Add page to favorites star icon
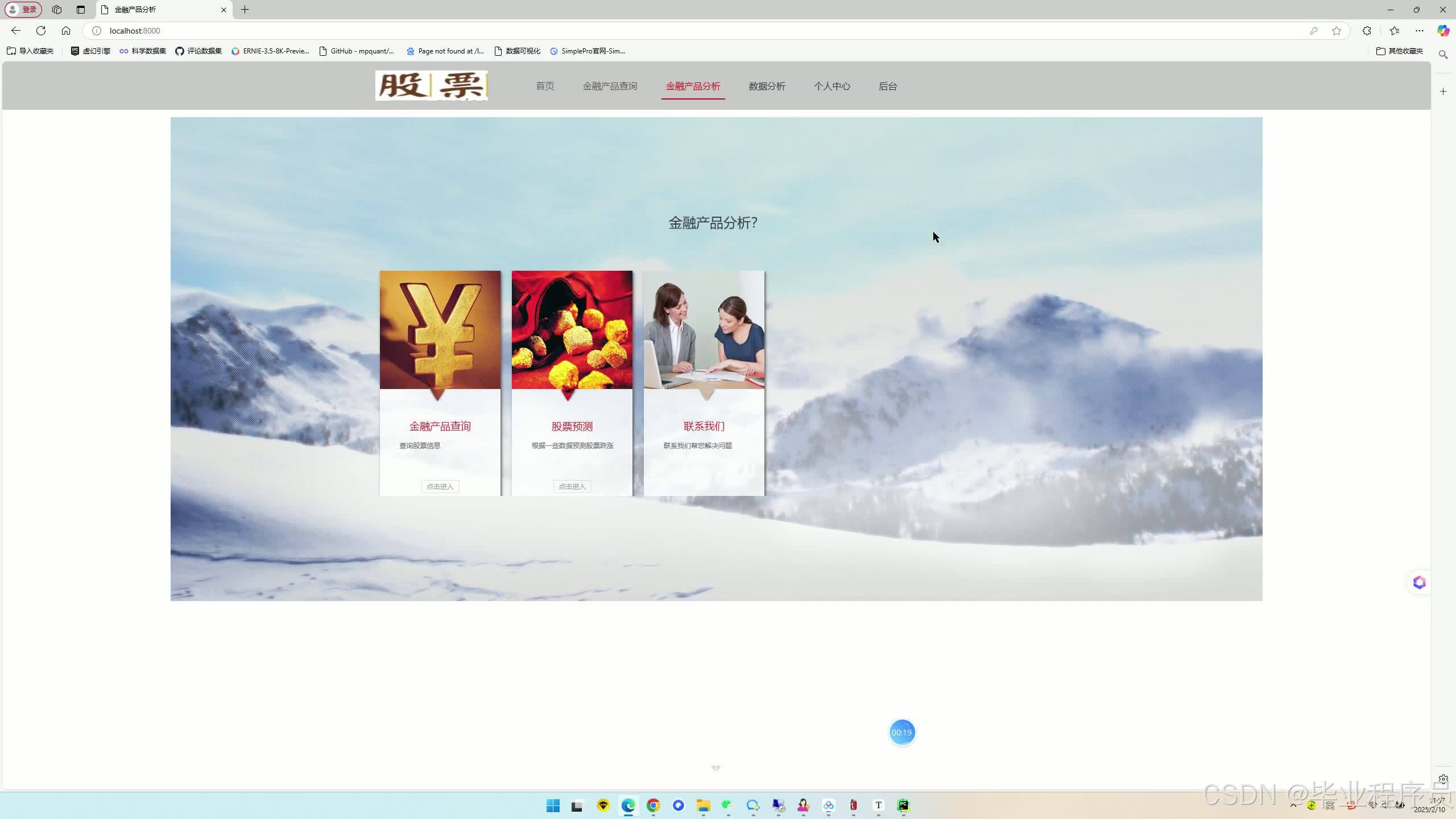The image size is (1456, 819). 1337,31
